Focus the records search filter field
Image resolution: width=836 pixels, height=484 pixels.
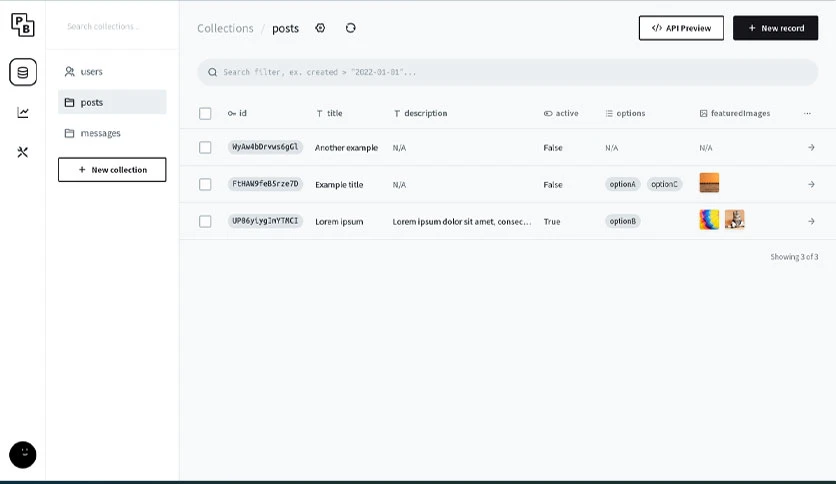(508, 72)
